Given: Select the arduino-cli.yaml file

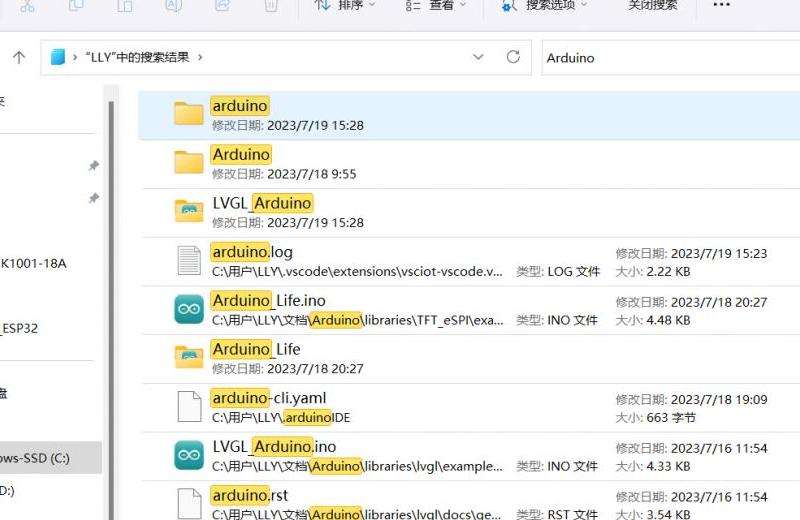Looking at the screenshot, I should pyautogui.click(x=469, y=407).
